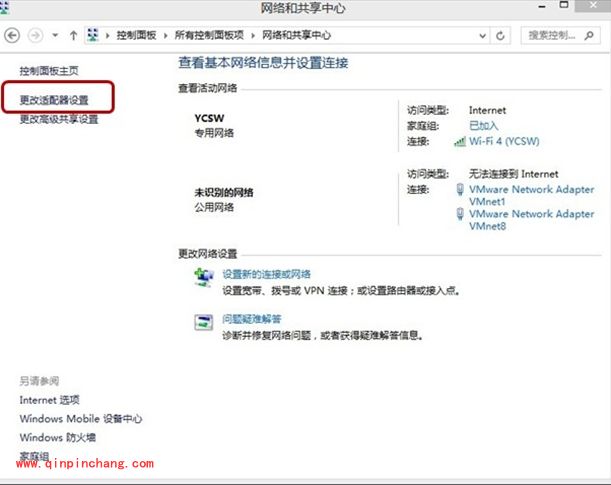Refresh the page with refresh icon

coord(500,36)
